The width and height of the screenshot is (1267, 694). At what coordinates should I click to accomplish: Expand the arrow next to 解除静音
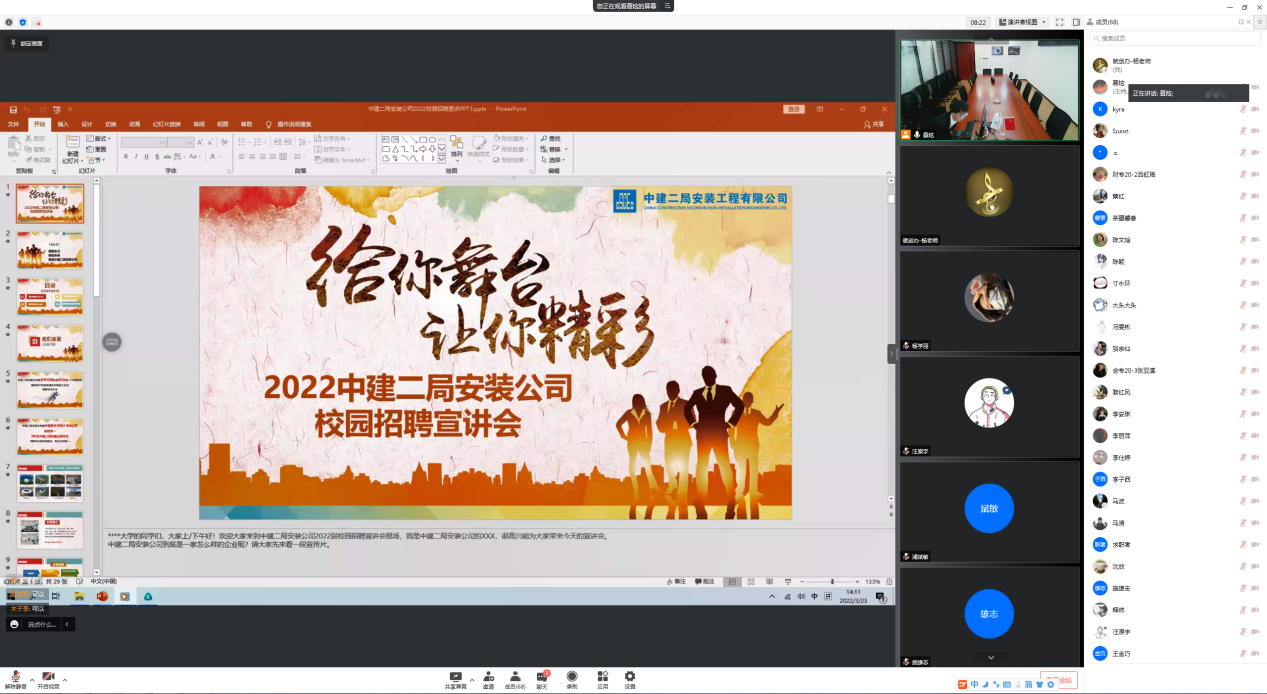click(x=31, y=678)
